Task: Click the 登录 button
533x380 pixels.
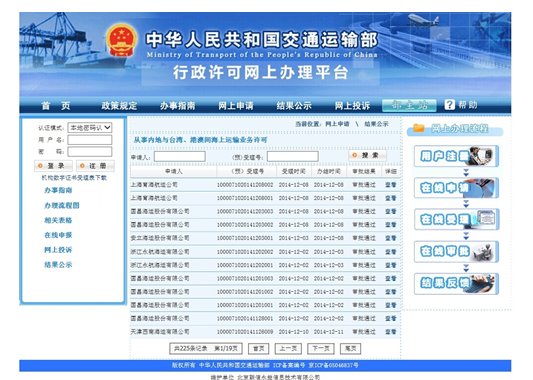Action: click(x=53, y=166)
